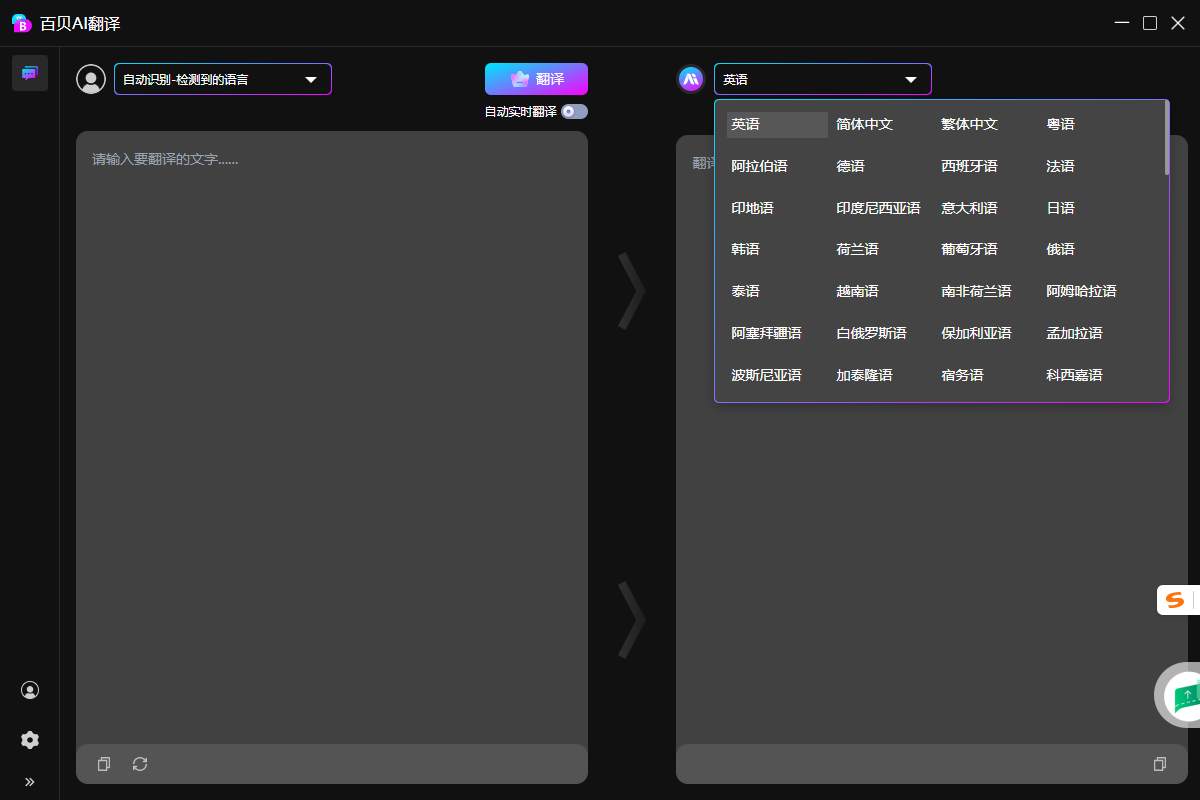Open the settings gear icon
Screen dimensions: 1200x800
point(30,740)
